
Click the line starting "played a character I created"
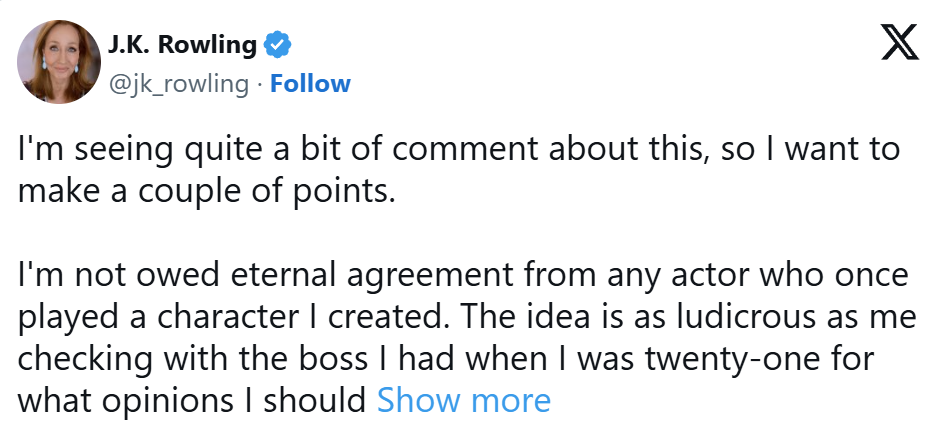pyautogui.click(x=467, y=315)
